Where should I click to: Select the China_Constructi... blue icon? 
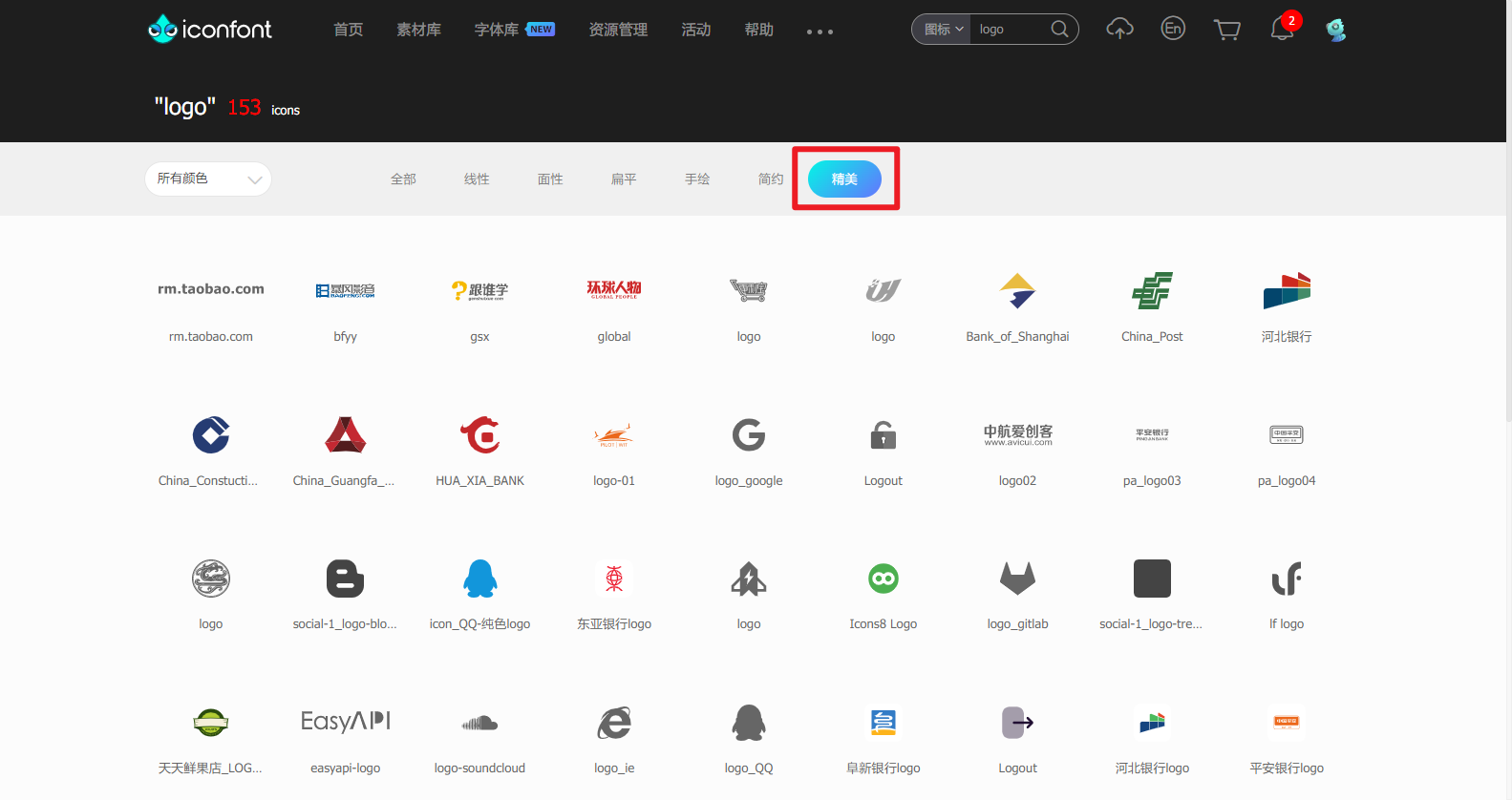(x=211, y=434)
